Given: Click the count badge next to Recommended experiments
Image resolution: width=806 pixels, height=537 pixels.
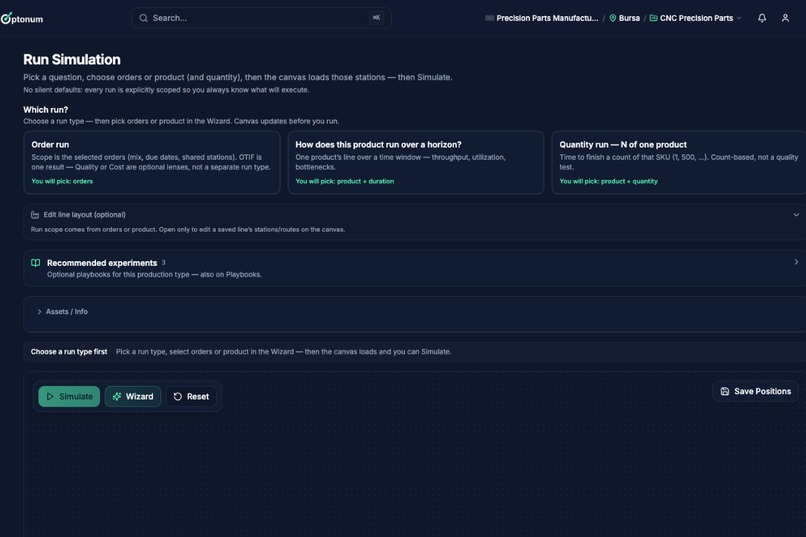Looking at the screenshot, I should pos(163,263).
